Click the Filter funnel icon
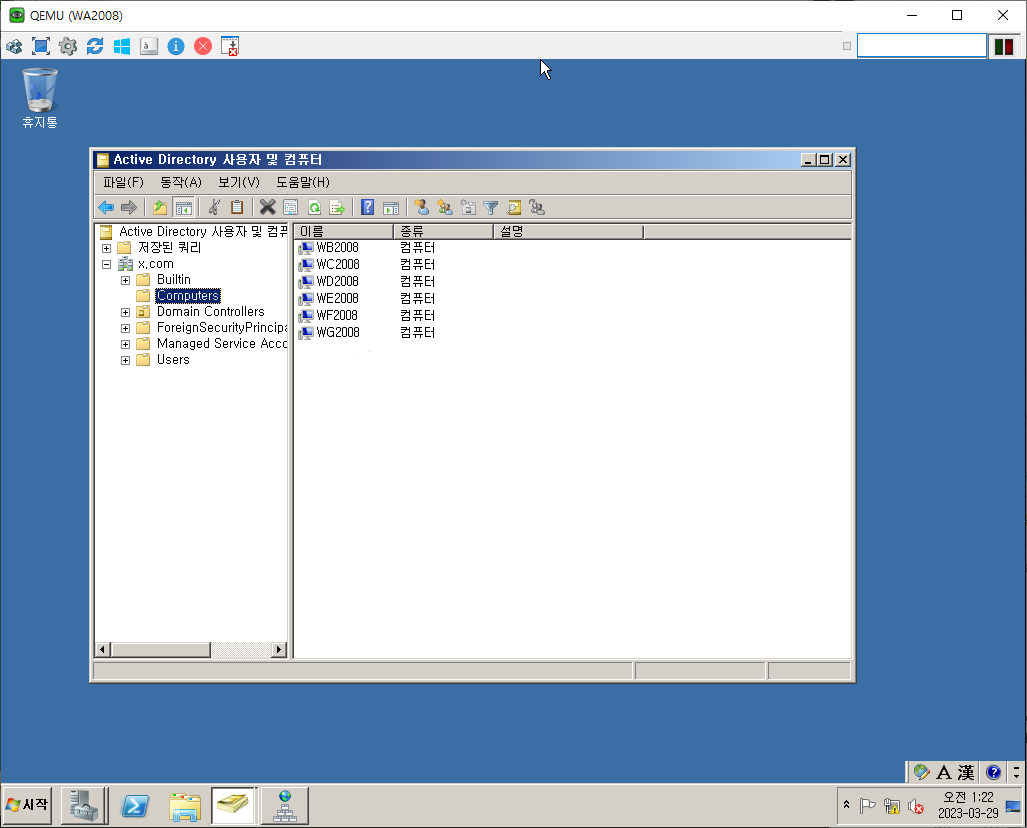Image resolution: width=1027 pixels, height=828 pixels. point(491,208)
